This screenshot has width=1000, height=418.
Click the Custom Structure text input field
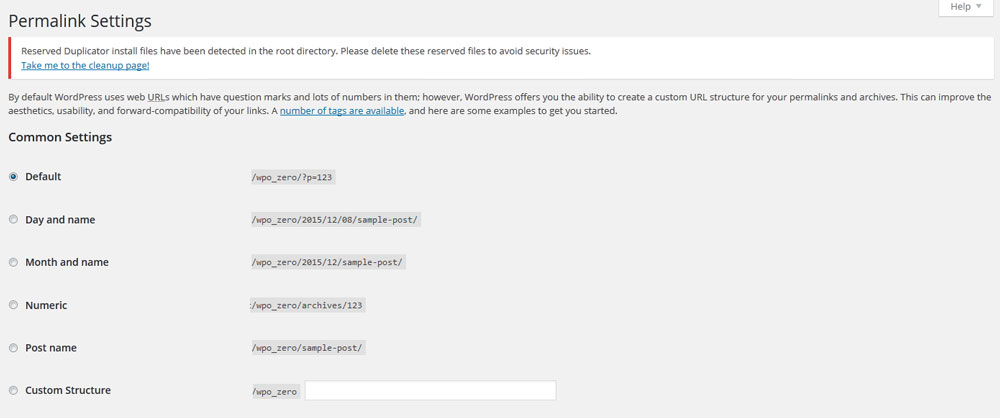pyautogui.click(x=430, y=391)
